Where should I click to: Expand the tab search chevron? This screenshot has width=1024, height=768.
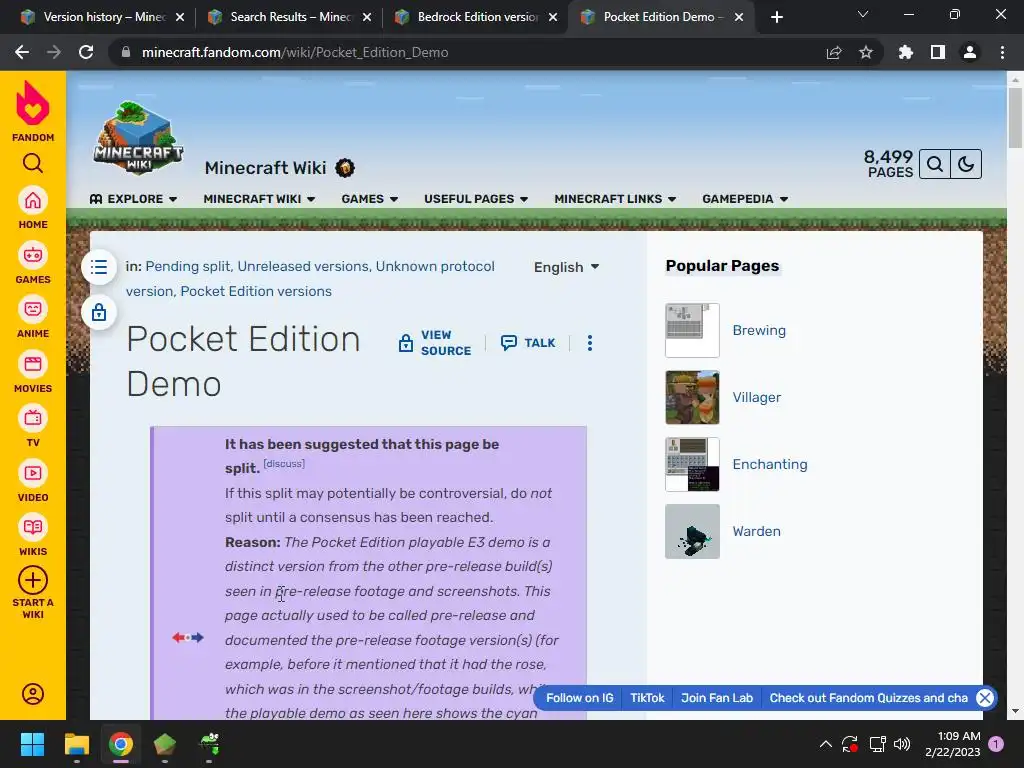(863, 14)
